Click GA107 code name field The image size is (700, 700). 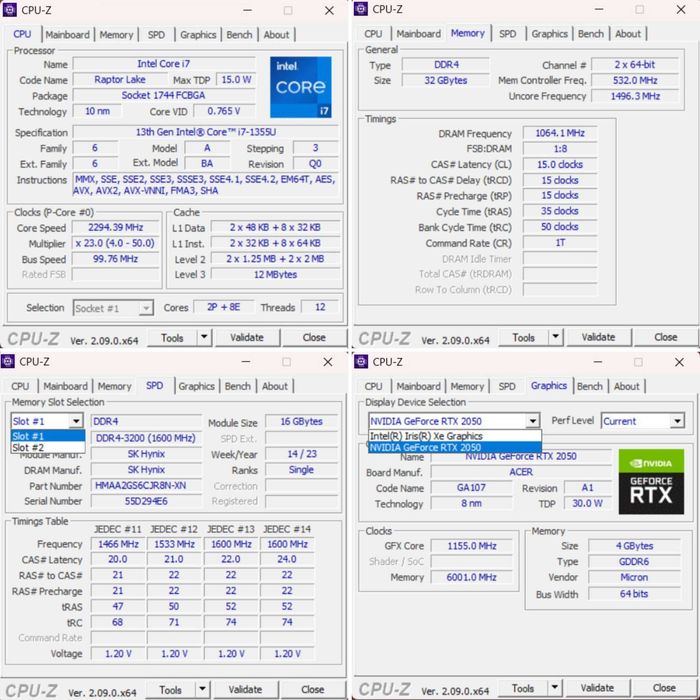pyautogui.click(x=471, y=488)
